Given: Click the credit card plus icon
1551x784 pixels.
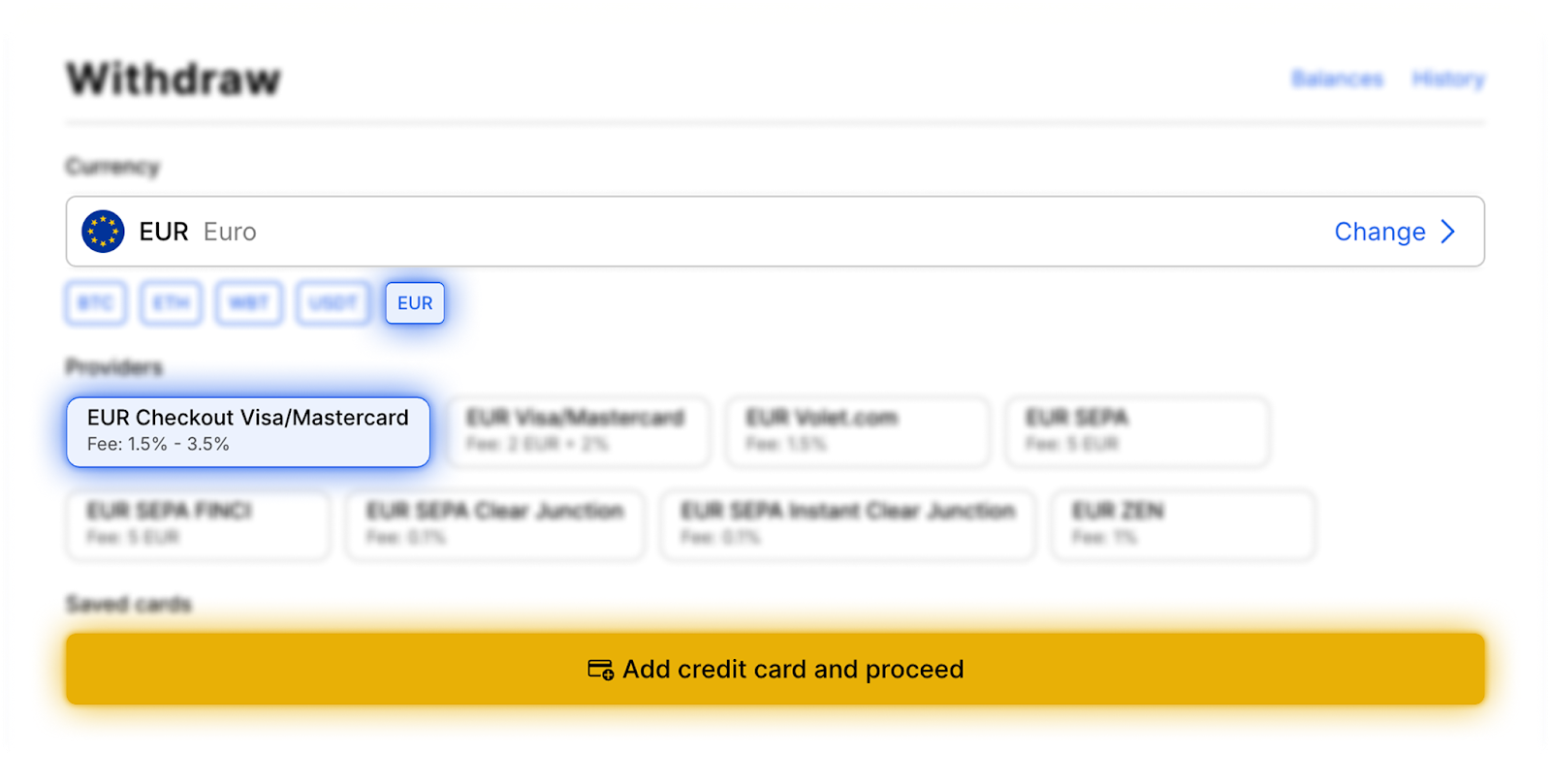Looking at the screenshot, I should click(600, 670).
